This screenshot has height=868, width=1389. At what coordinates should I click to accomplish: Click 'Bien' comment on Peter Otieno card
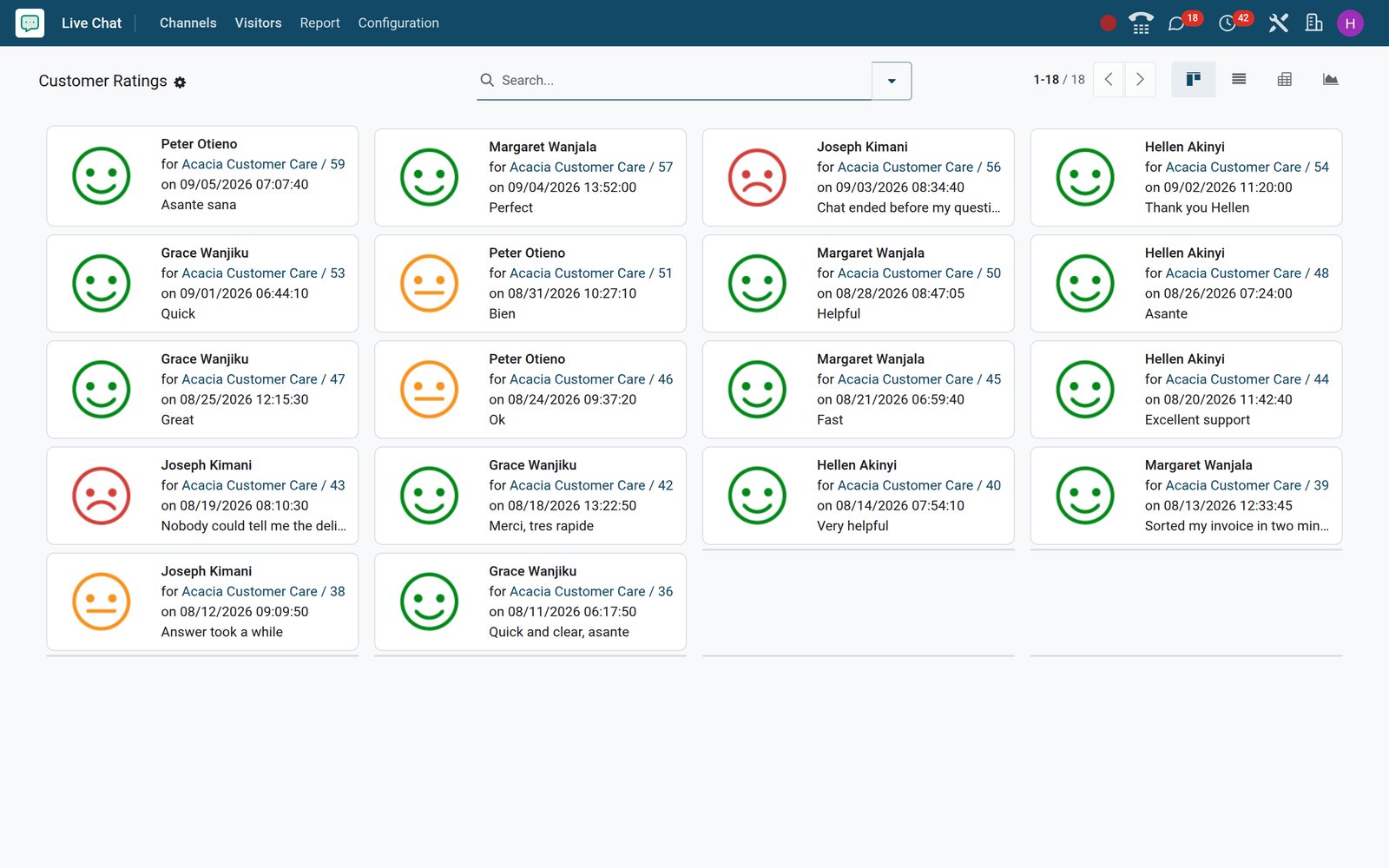[x=502, y=313]
